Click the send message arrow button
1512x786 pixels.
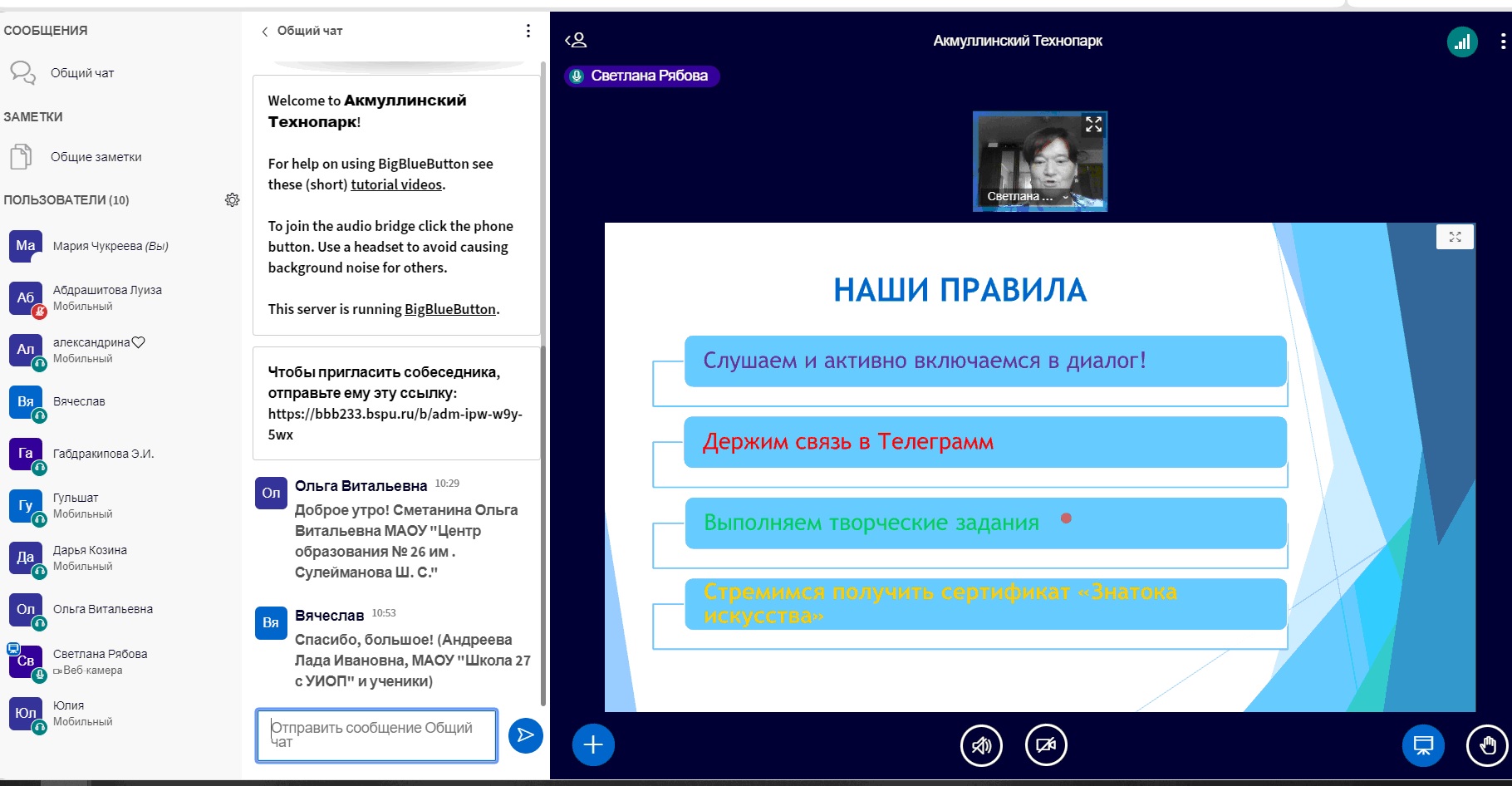point(525,735)
